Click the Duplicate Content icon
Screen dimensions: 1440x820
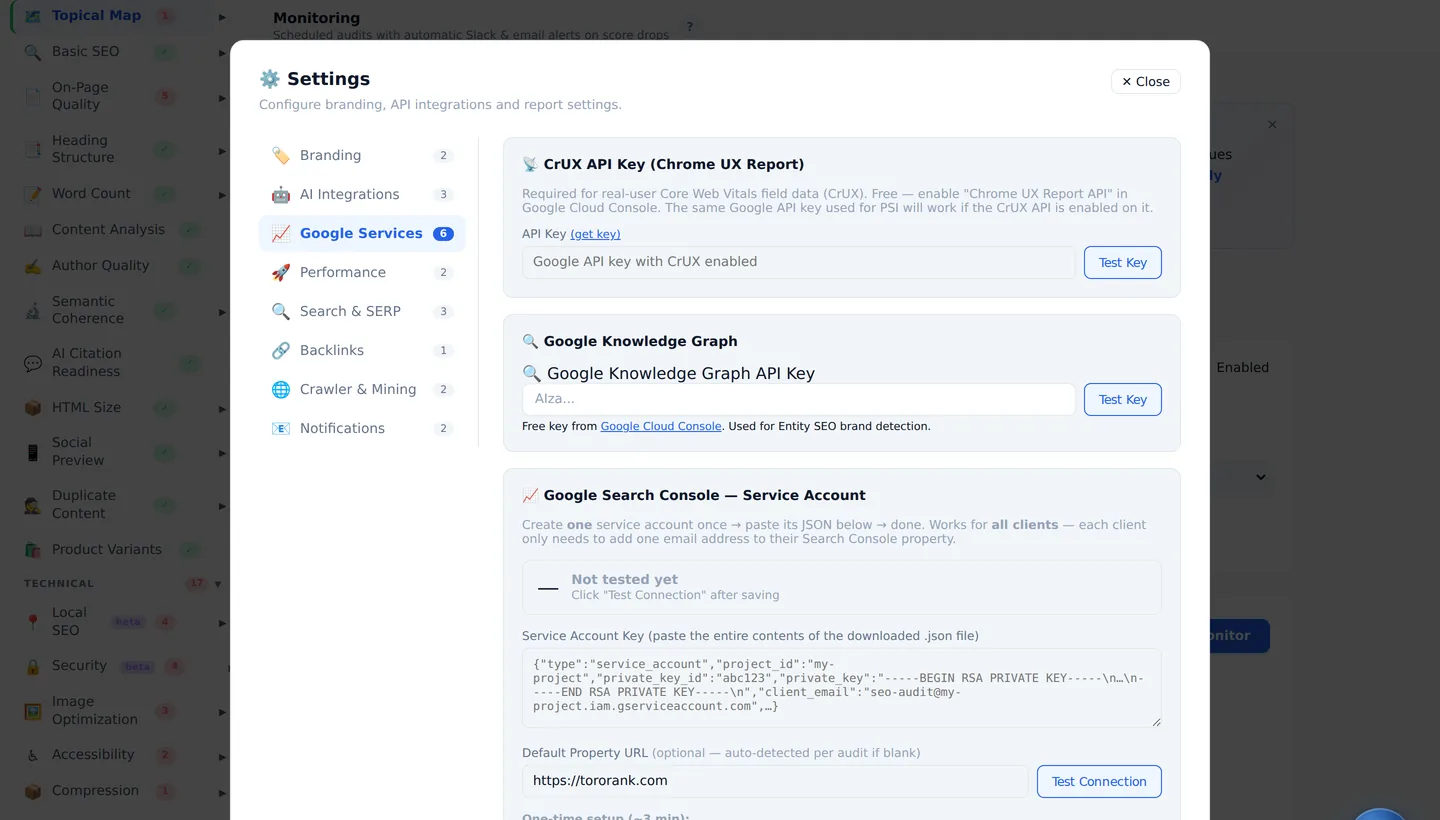[33, 505]
